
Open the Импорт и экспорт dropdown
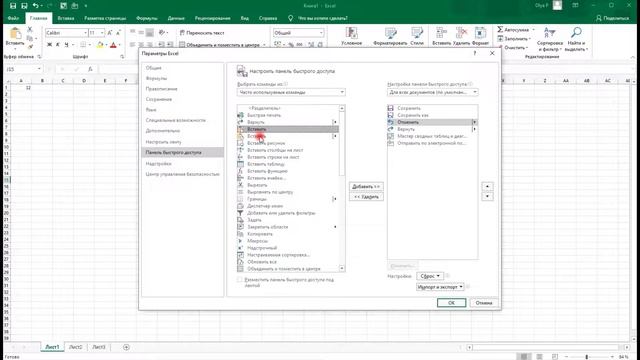pyautogui.click(x=440, y=287)
